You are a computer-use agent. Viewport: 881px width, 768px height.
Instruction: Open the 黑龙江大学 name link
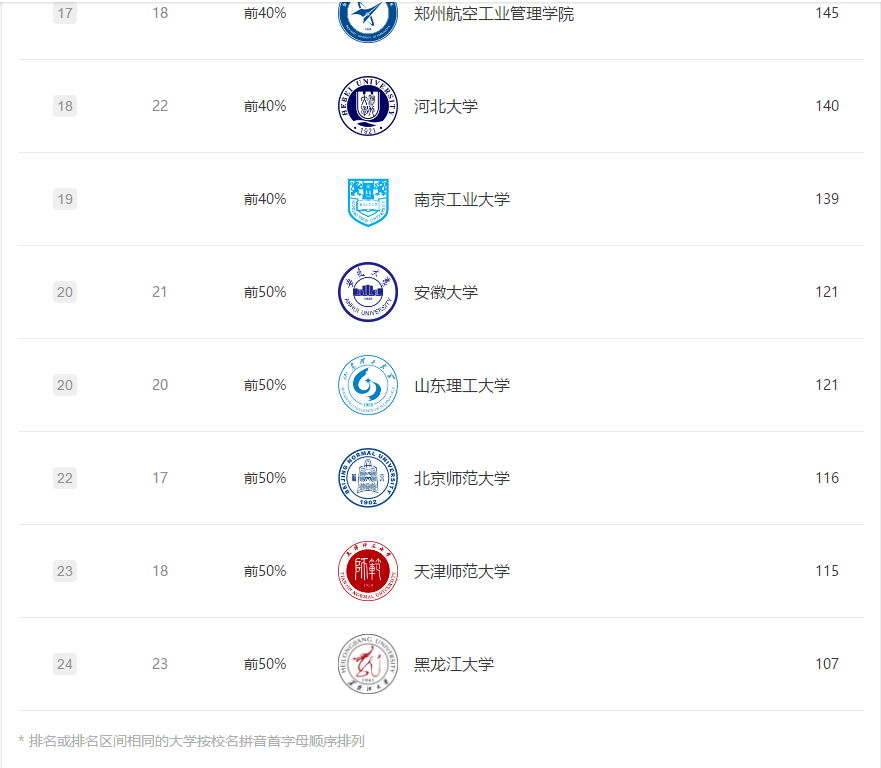coord(454,664)
